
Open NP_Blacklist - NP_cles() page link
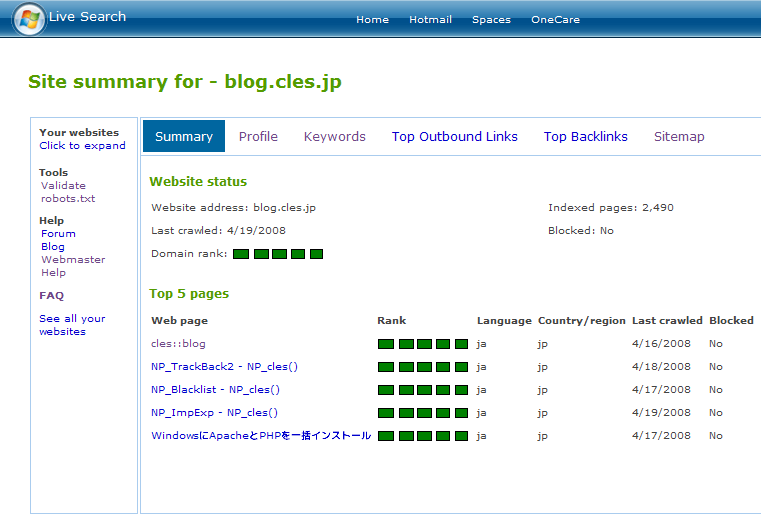pyautogui.click(x=215, y=390)
